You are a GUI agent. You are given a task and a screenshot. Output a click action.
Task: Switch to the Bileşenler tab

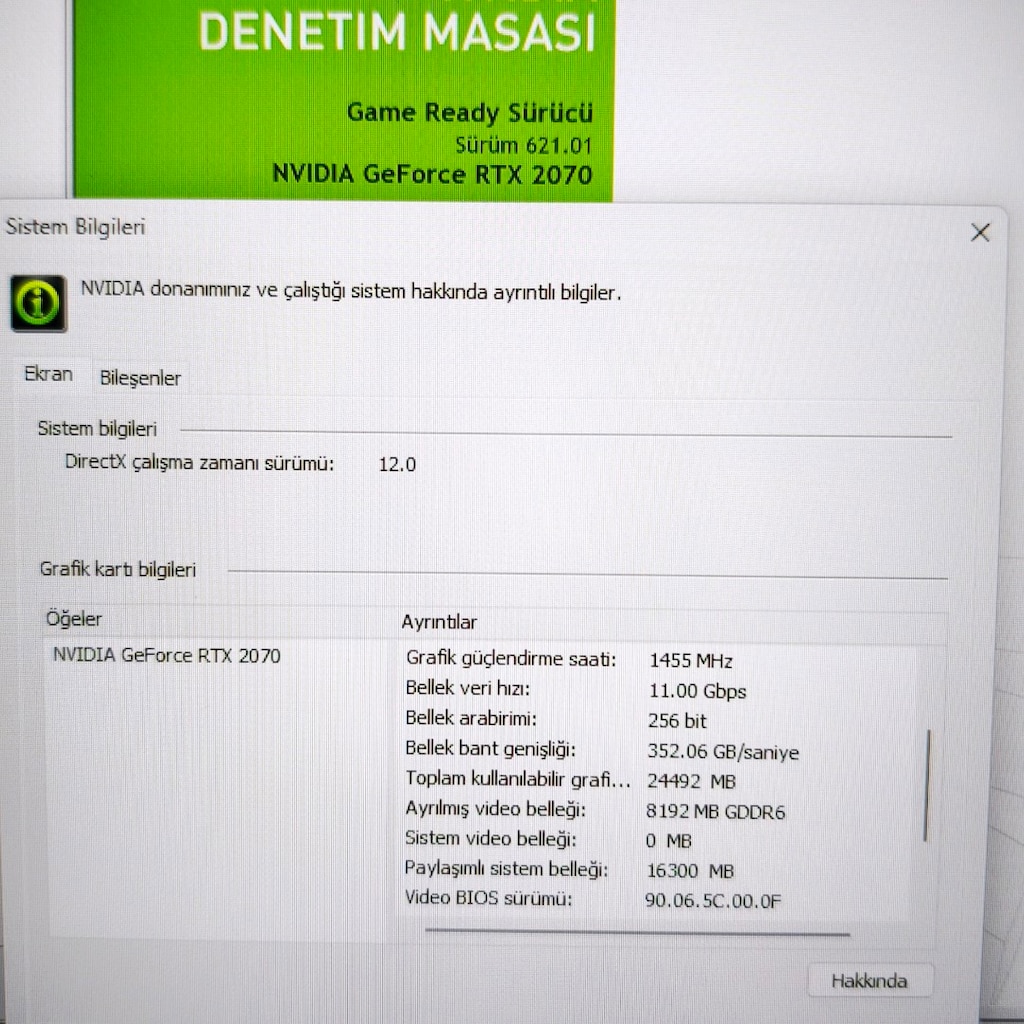[140, 378]
